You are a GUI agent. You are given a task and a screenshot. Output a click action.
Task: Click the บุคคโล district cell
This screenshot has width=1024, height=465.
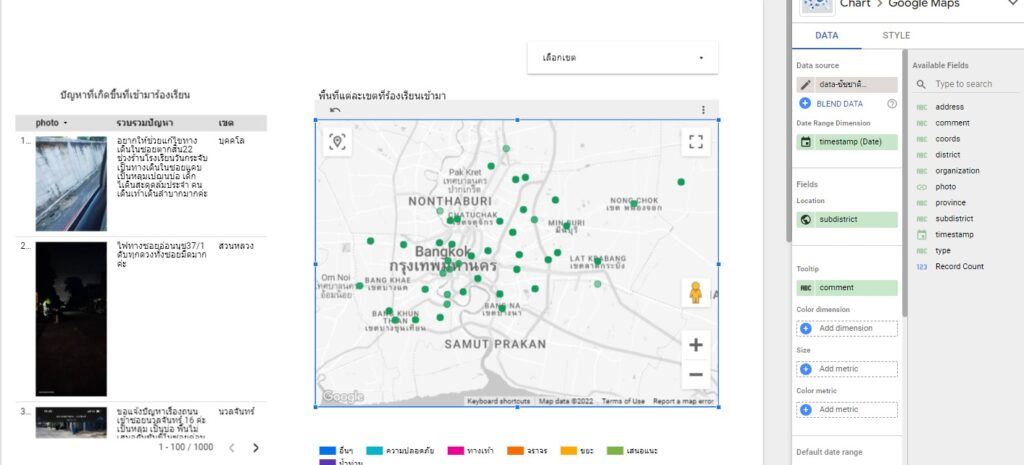pos(231,140)
